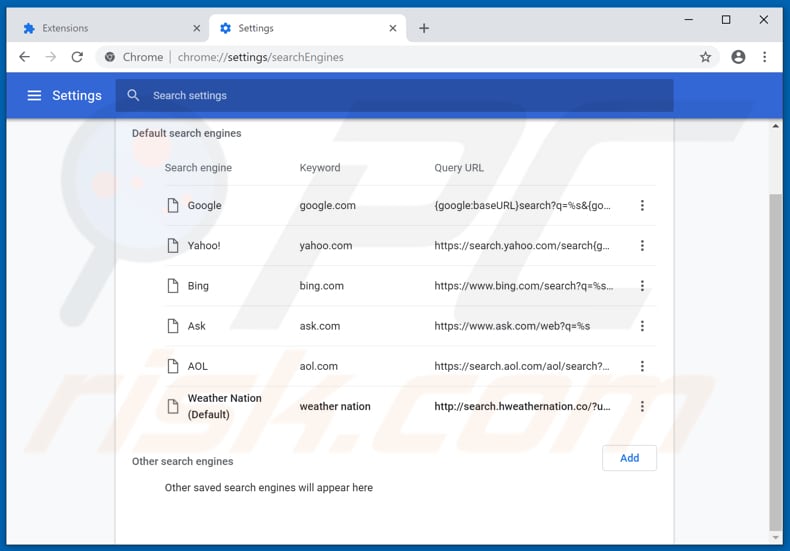Click the scrollbar down arrow
This screenshot has width=790, height=551.
coord(775,537)
